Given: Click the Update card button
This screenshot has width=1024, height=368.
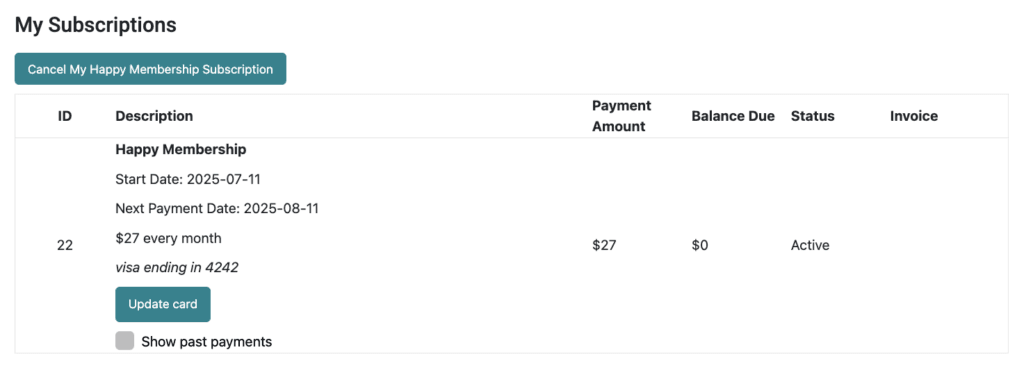Looking at the screenshot, I should [x=163, y=304].
